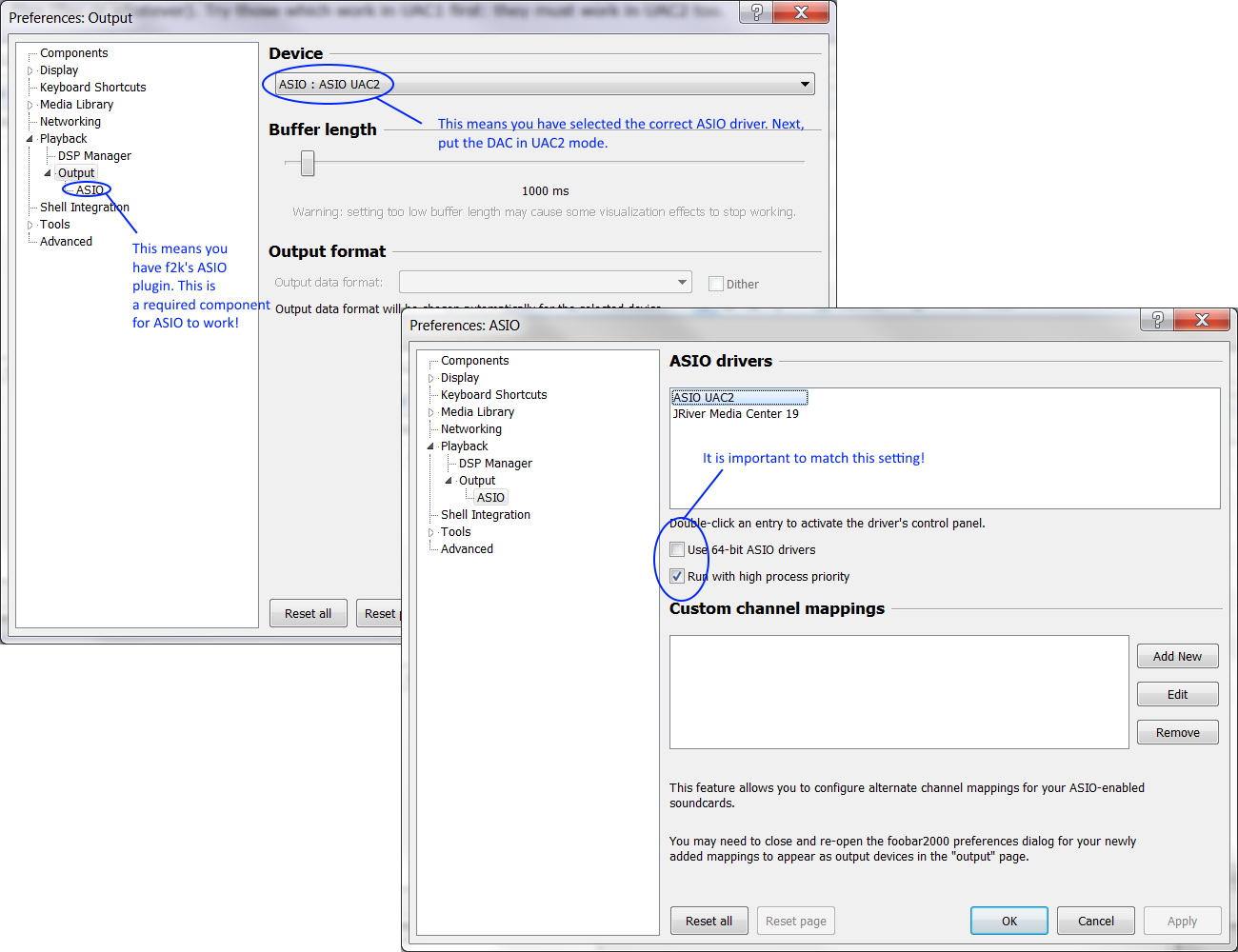
Task: Toggle Dither checkbox in Output window
Action: coord(716,284)
